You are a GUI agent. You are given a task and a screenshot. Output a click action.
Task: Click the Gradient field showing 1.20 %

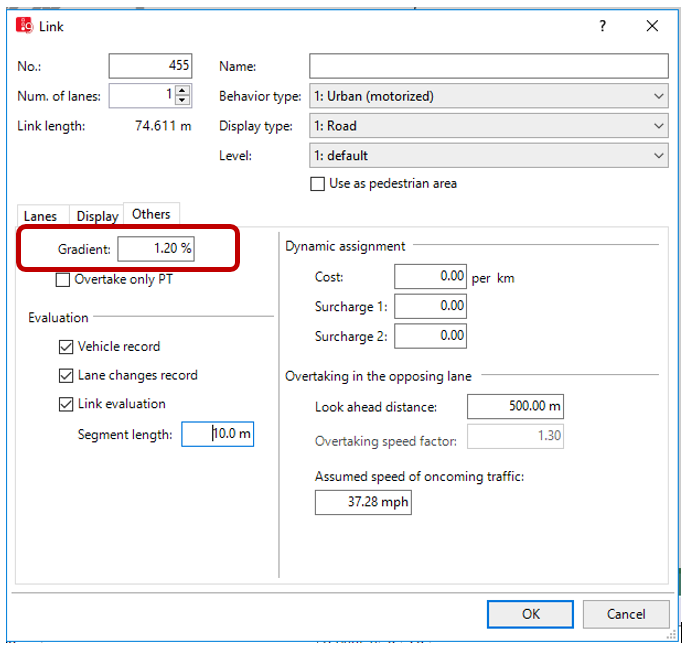[156, 249]
